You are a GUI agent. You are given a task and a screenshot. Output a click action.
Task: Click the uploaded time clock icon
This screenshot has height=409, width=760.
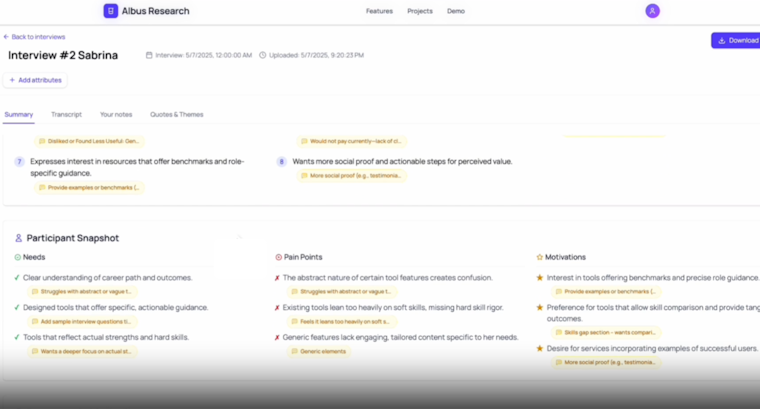263,55
